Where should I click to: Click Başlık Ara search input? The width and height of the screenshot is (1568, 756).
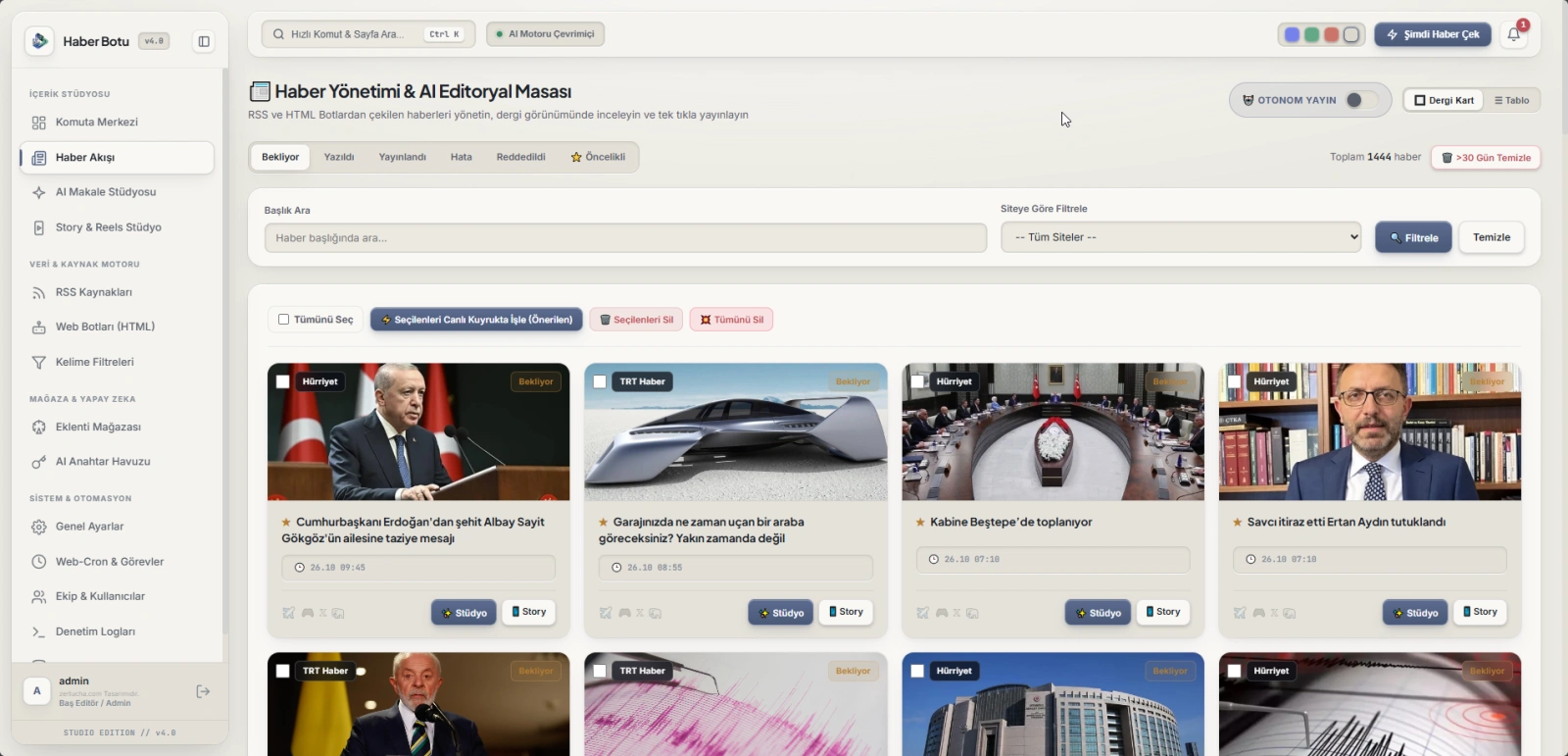pos(625,238)
